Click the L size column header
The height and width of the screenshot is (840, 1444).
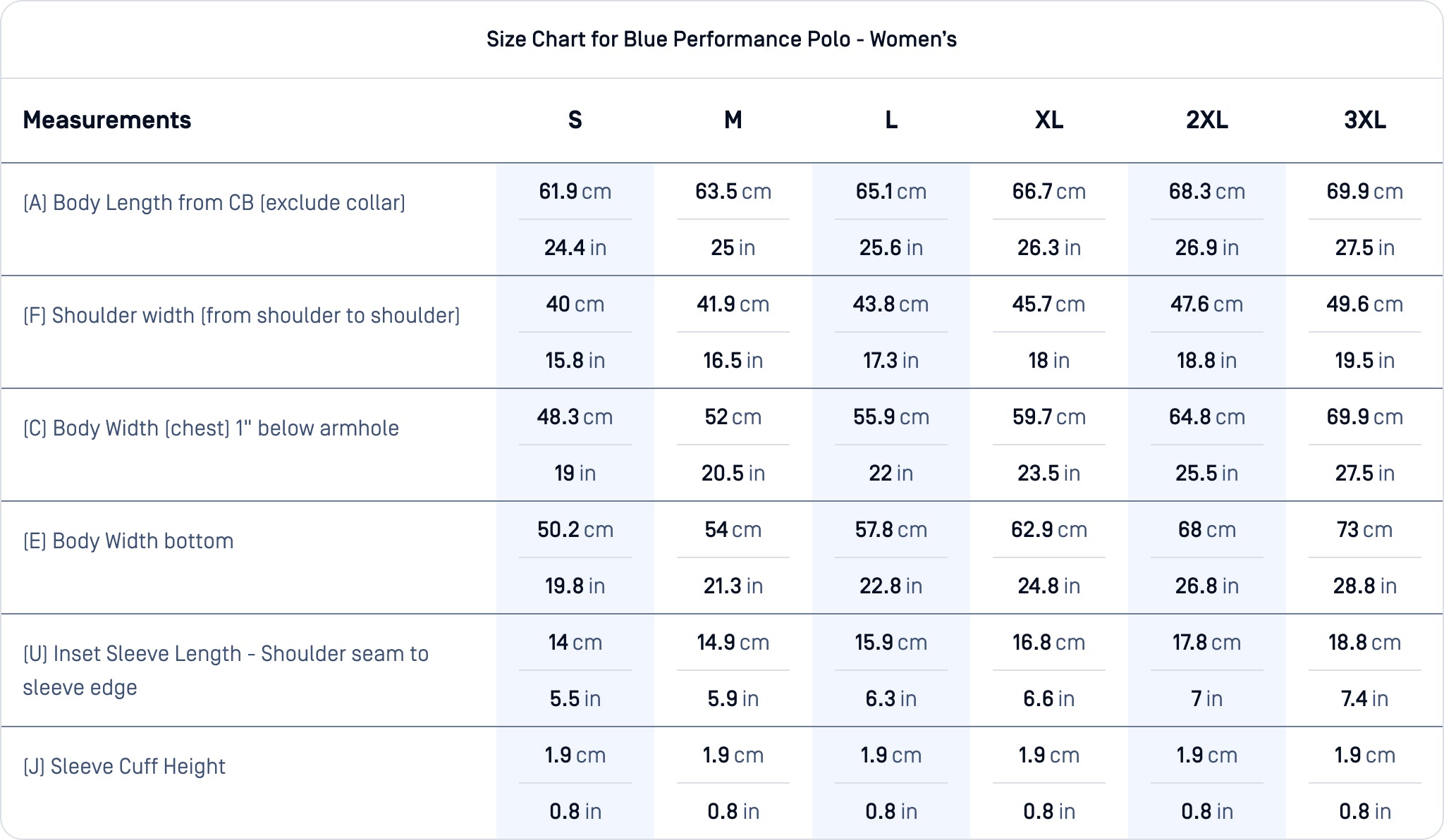(x=891, y=121)
